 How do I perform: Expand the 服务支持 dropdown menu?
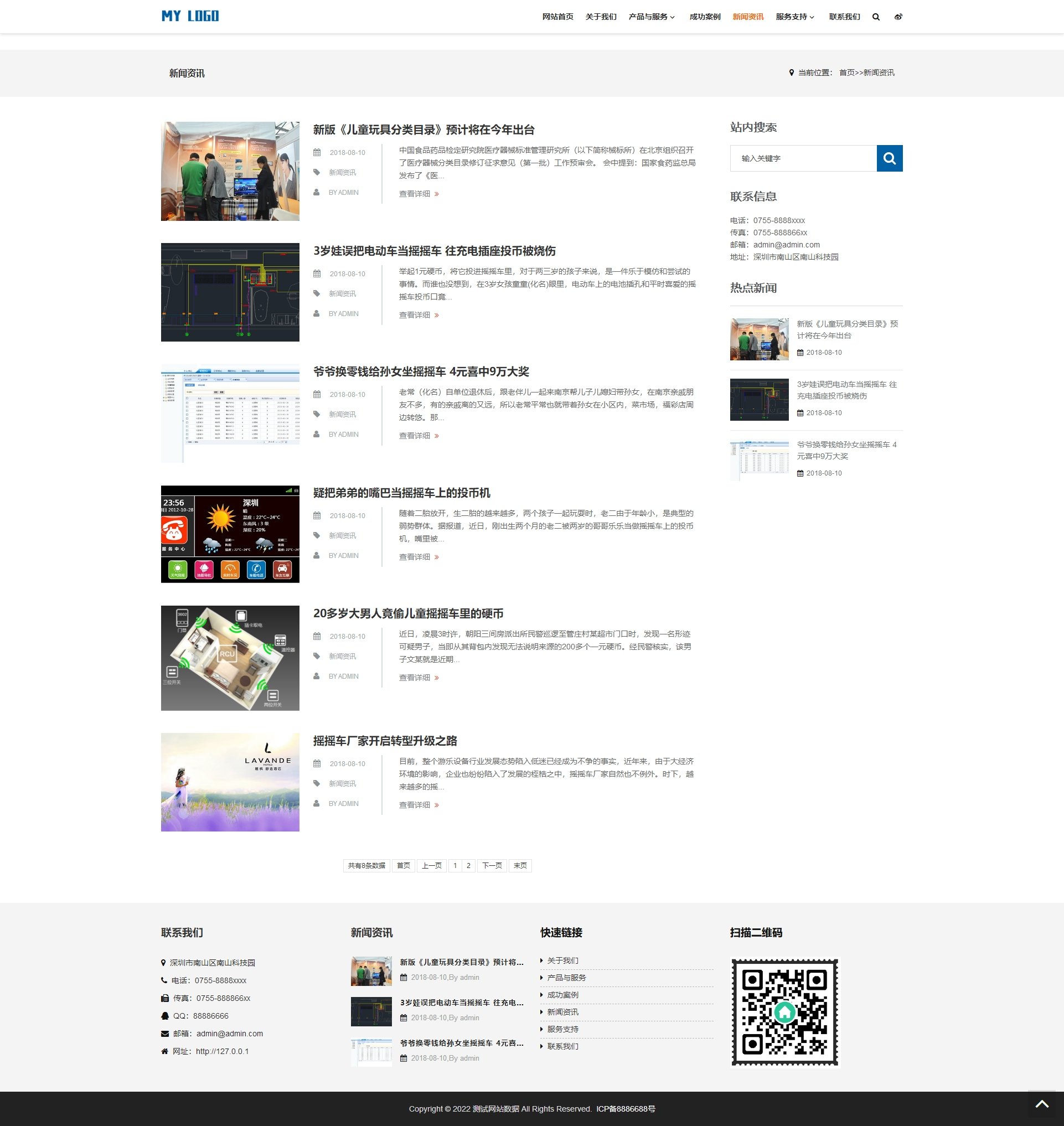click(794, 17)
